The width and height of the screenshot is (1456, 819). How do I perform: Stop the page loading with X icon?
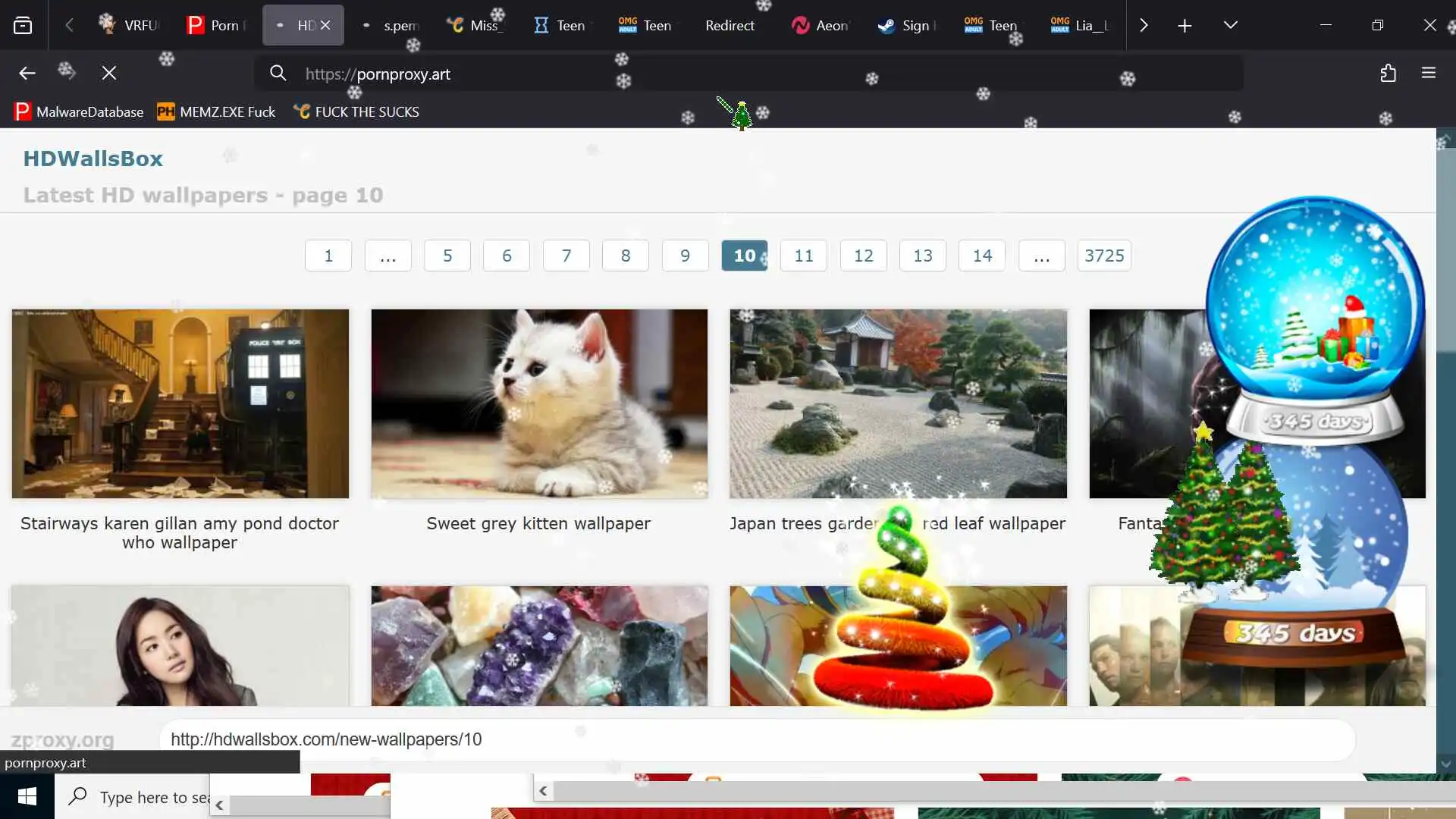pyautogui.click(x=109, y=73)
